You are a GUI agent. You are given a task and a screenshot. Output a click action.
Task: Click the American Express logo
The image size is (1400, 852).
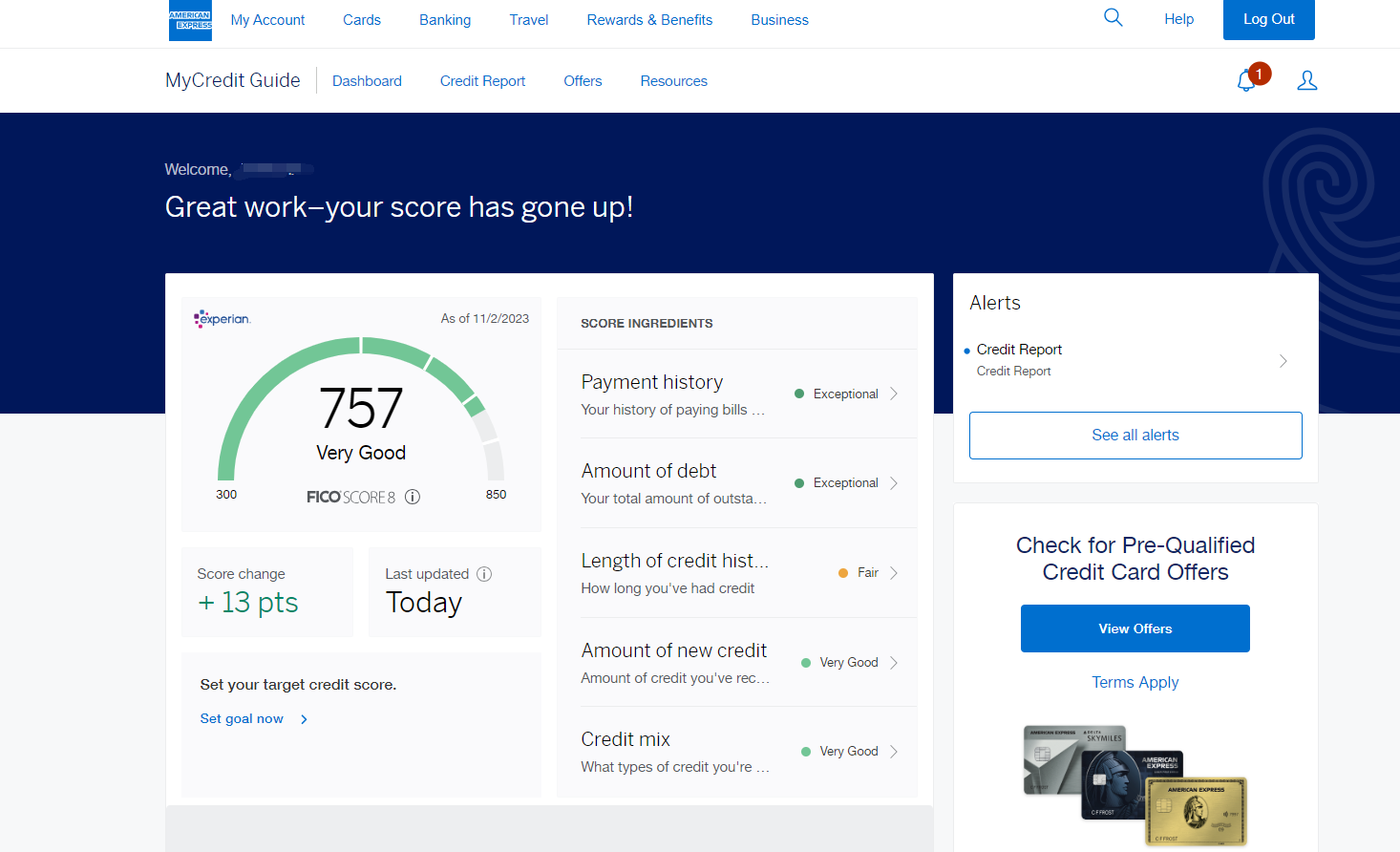click(190, 20)
